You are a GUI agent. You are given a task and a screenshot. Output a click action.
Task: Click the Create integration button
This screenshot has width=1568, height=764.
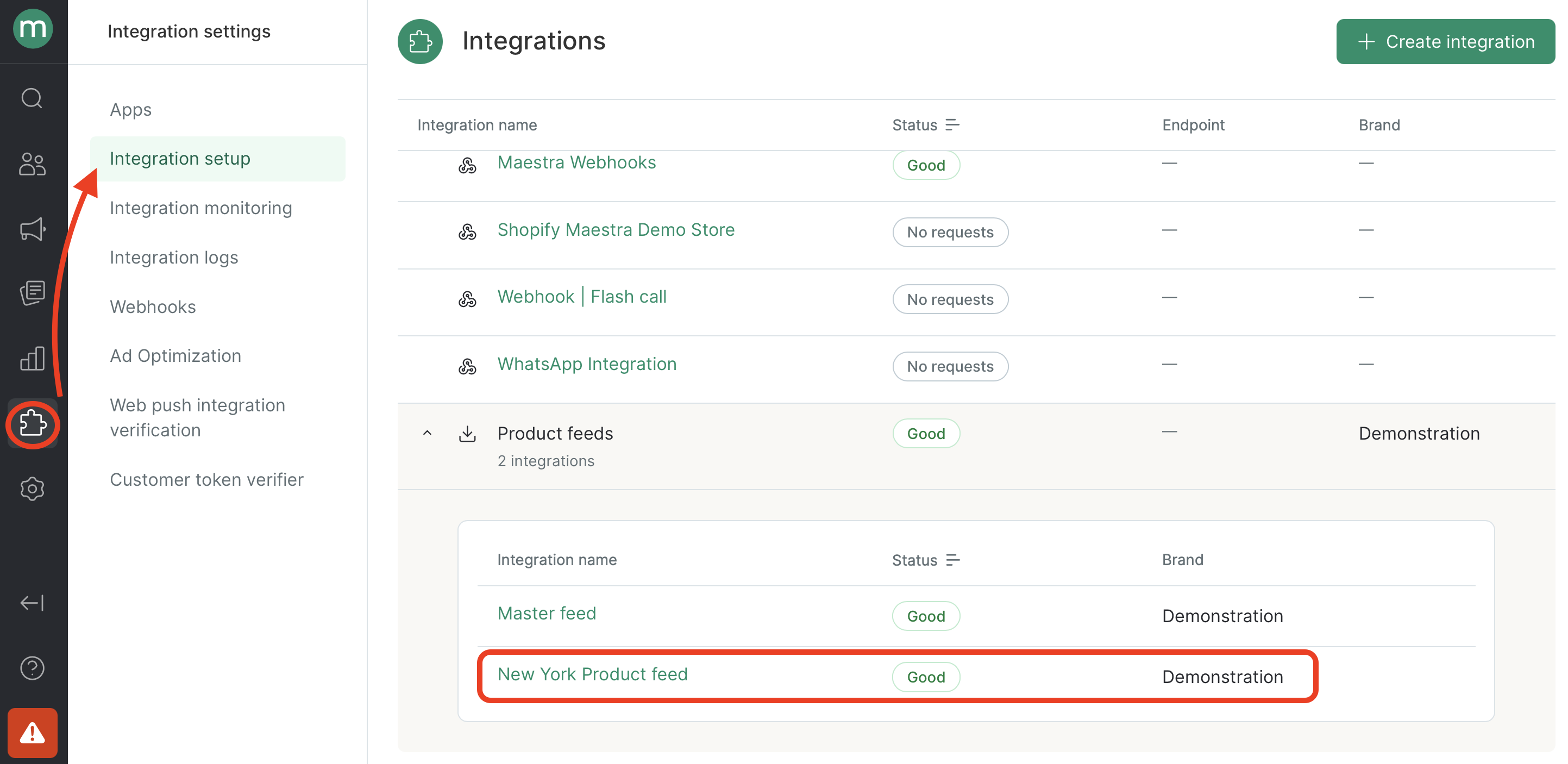pos(1445,41)
